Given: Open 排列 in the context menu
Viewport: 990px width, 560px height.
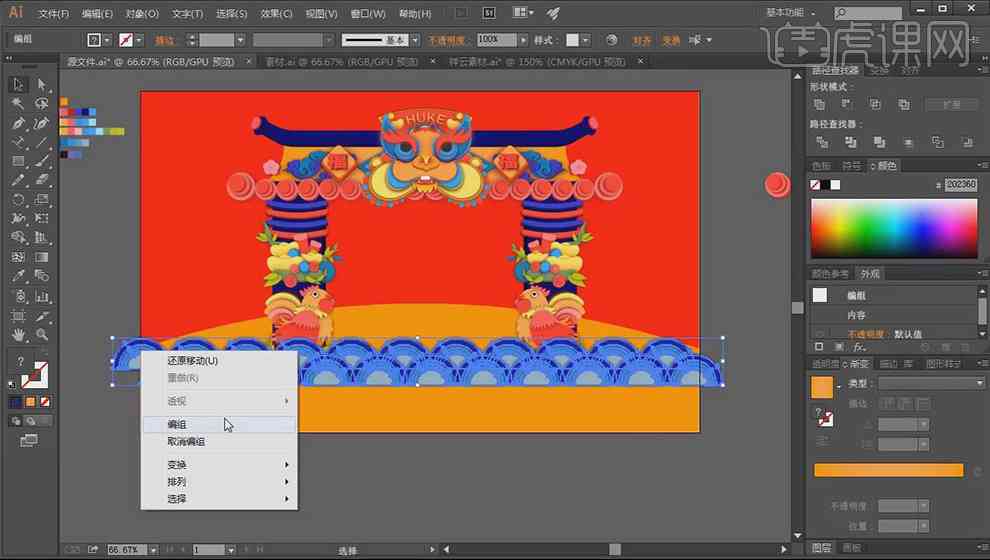Looking at the screenshot, I should (219, 482).
